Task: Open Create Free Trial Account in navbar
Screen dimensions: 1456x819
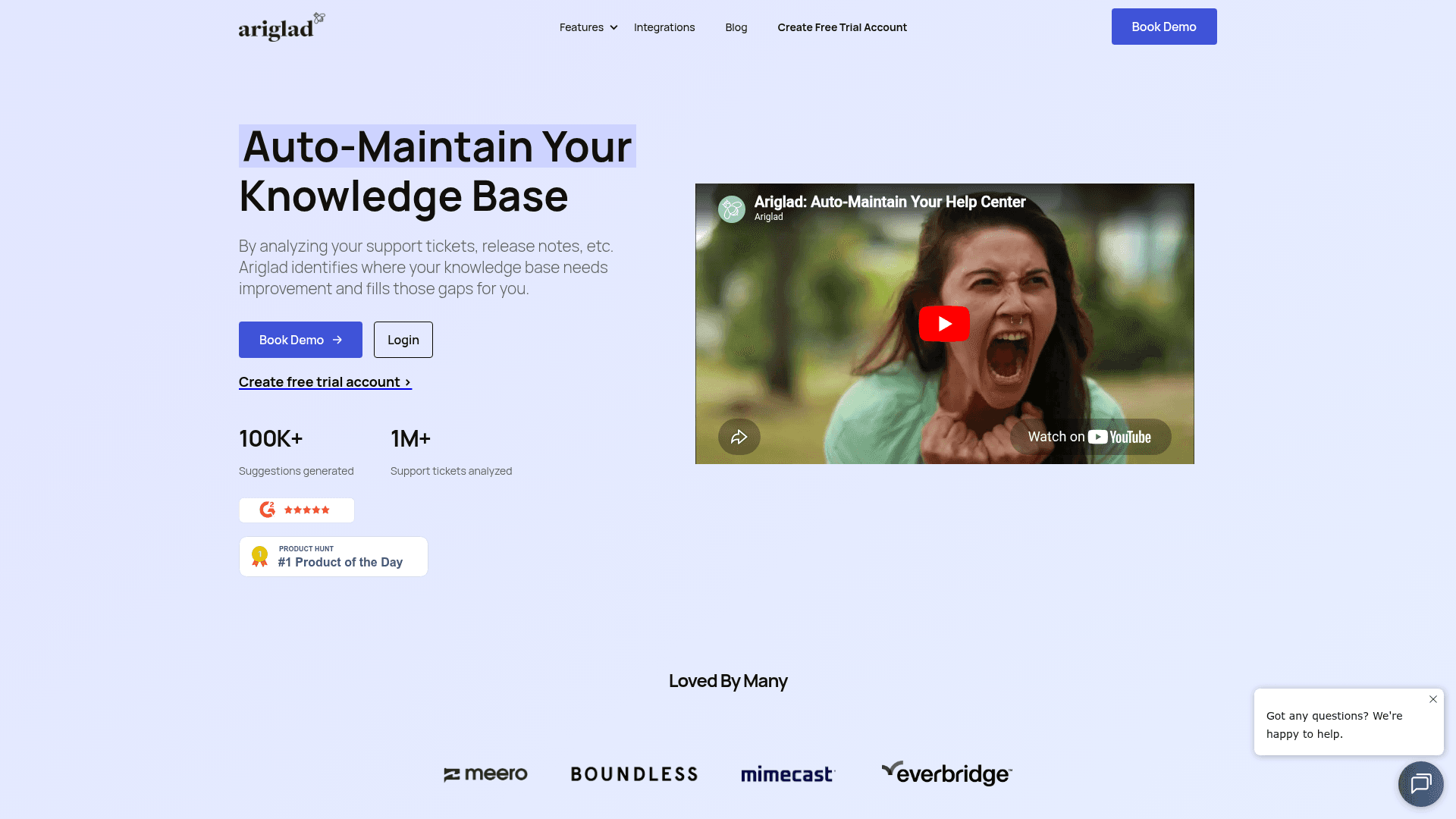Action: coord(842,27)
